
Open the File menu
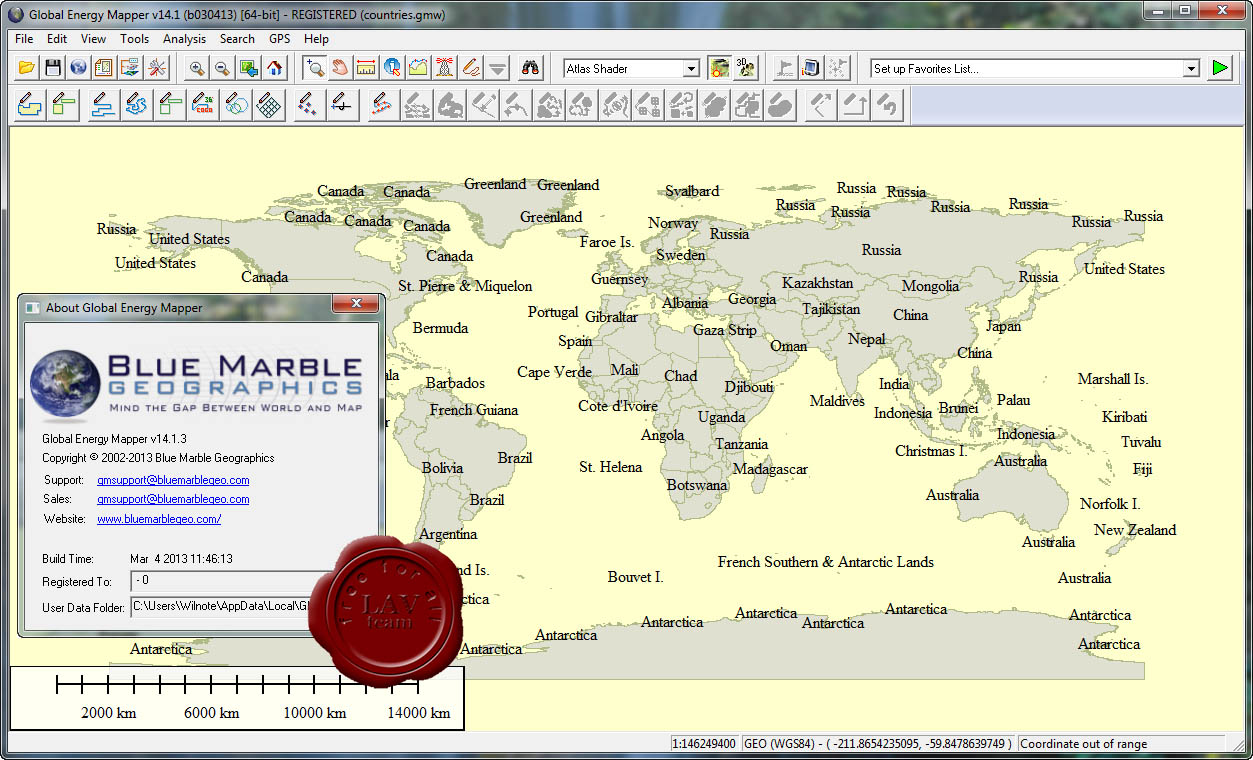(x=24, y=39)
